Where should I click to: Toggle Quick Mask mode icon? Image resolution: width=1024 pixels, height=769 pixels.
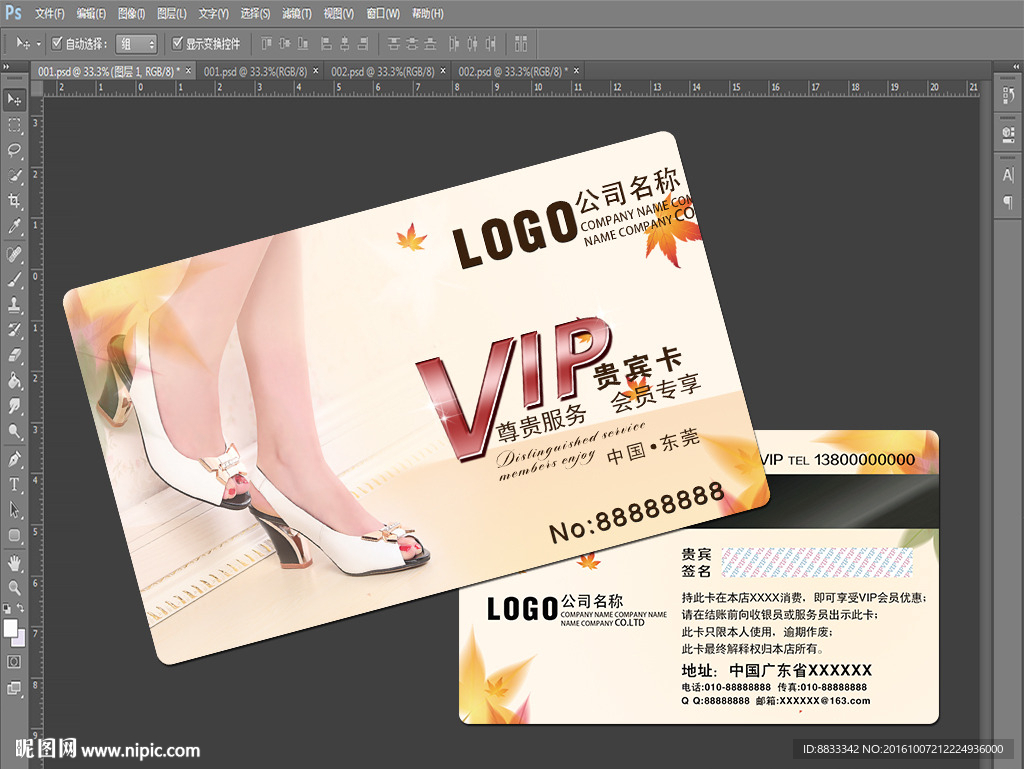pyautogui.click(x=14, y=661)
